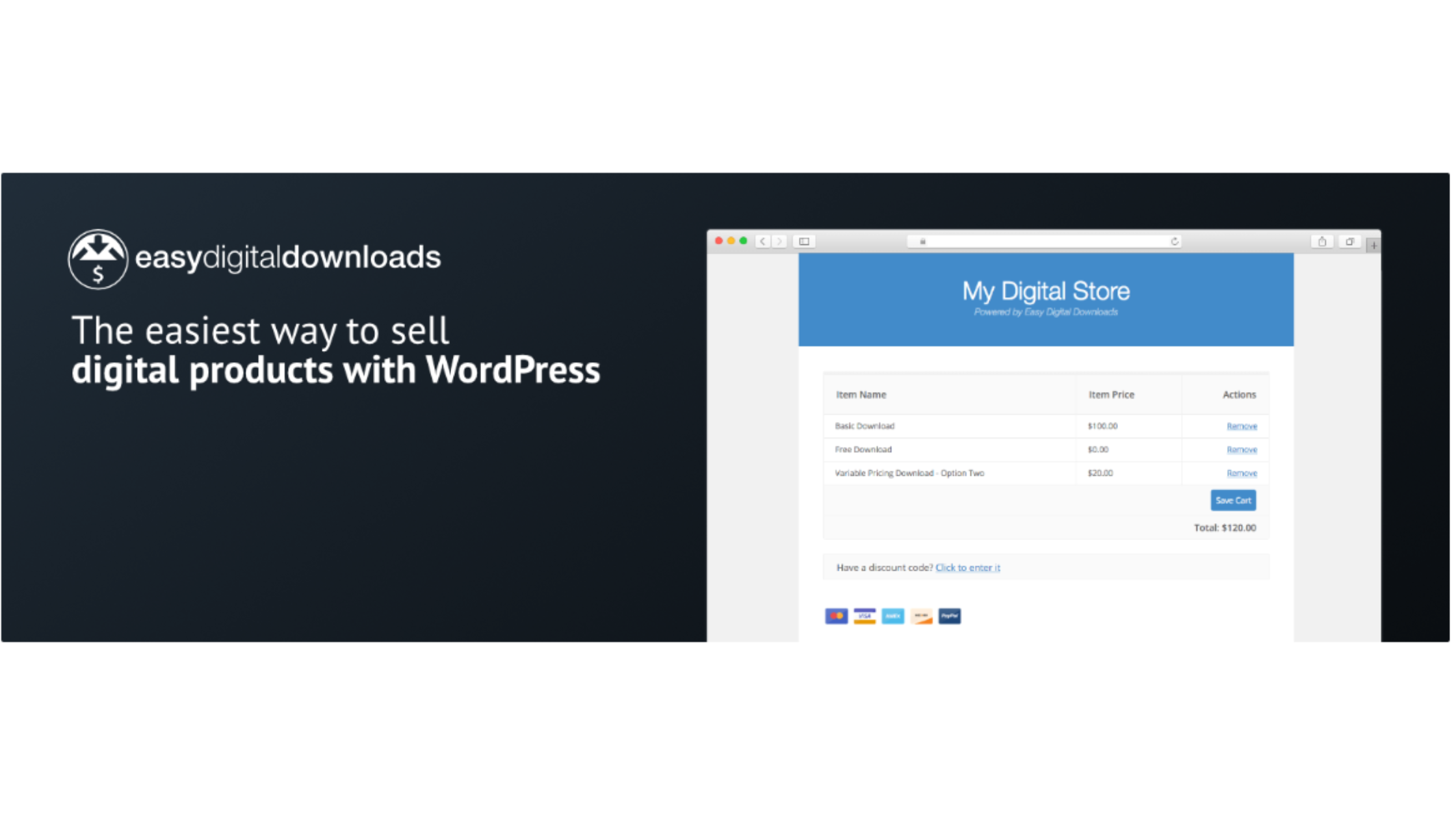Click 'The easiest way to sell' line

tap(260, 331)
